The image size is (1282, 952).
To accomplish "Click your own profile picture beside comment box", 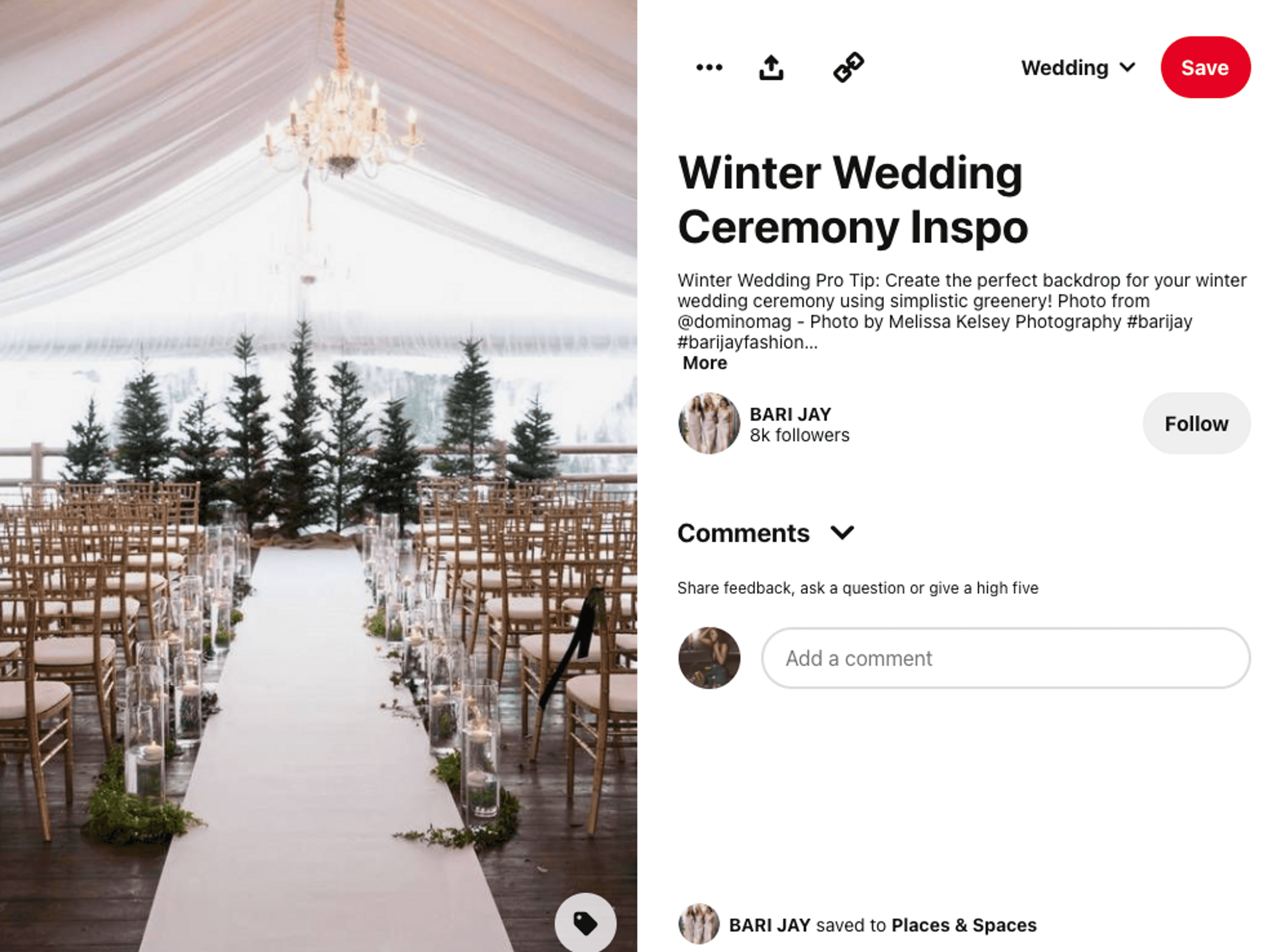I will (709, 657).
